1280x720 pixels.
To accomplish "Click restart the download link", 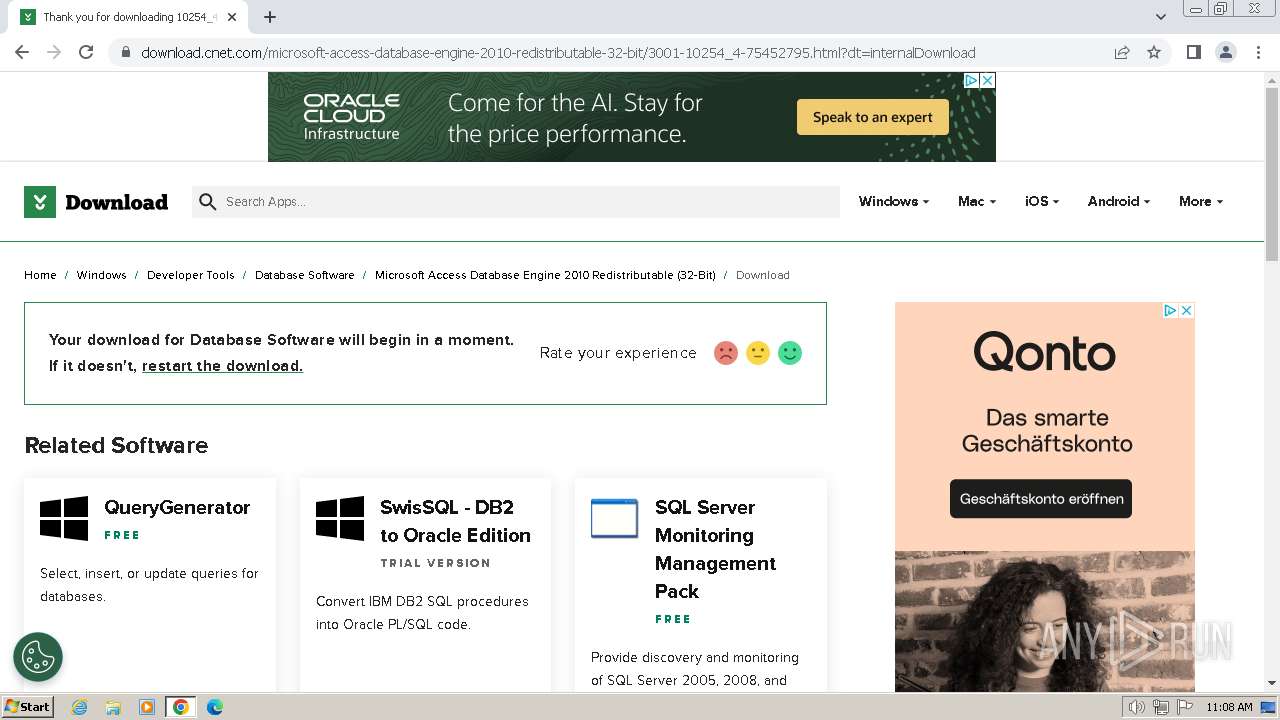I will point(222,366).
